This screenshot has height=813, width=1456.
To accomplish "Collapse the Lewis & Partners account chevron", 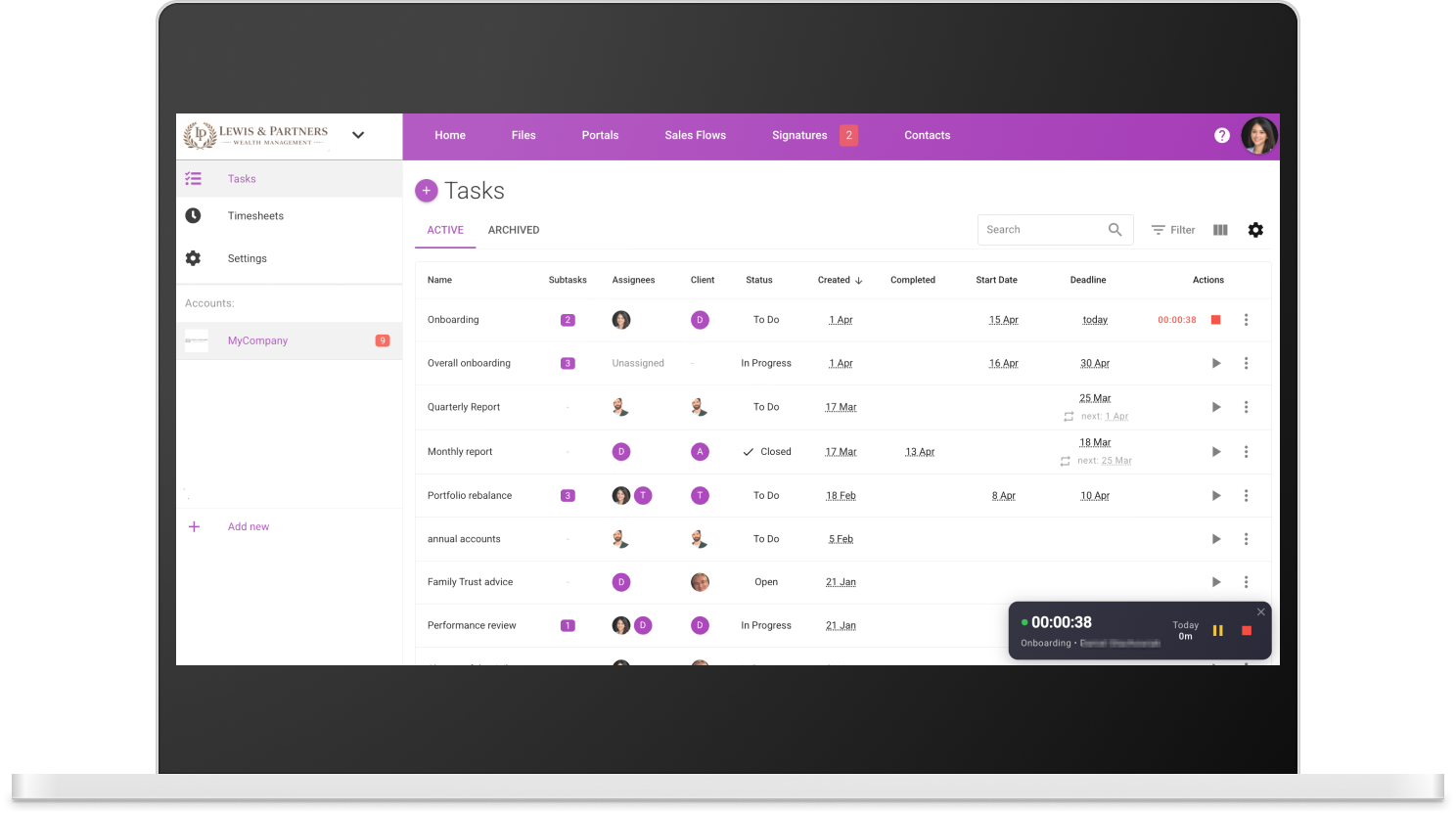I will point(358,135).
